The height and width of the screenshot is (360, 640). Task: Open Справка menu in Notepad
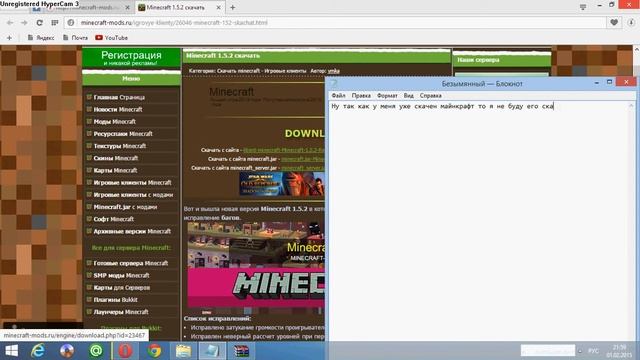pyautogui.click(x=431, y=96)
